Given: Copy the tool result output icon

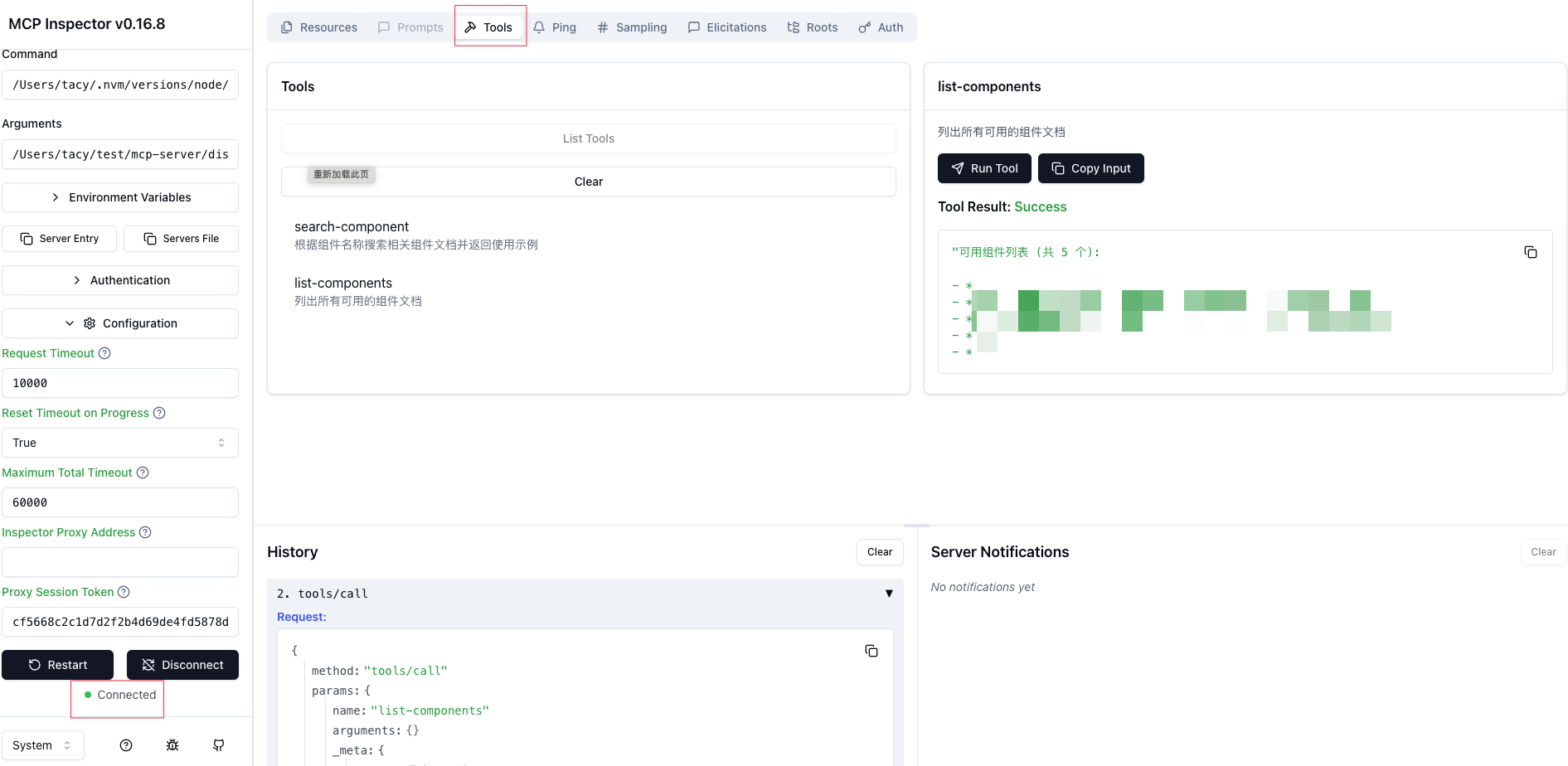Looking at the screenshot, I should (1531, 252).
